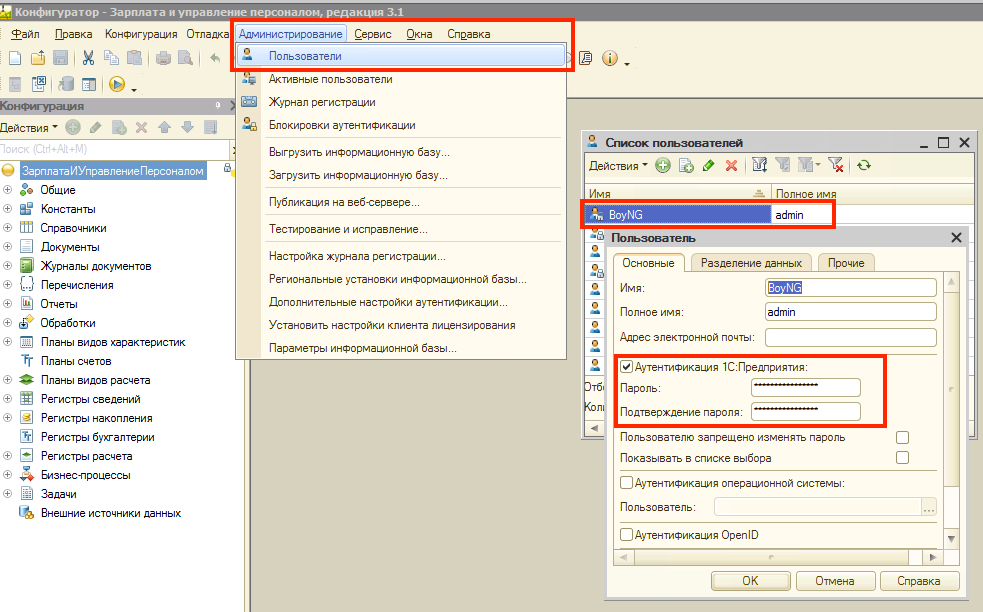Click the Disable filter funnel icon
The image size is (983, 612).
(836, 165)
